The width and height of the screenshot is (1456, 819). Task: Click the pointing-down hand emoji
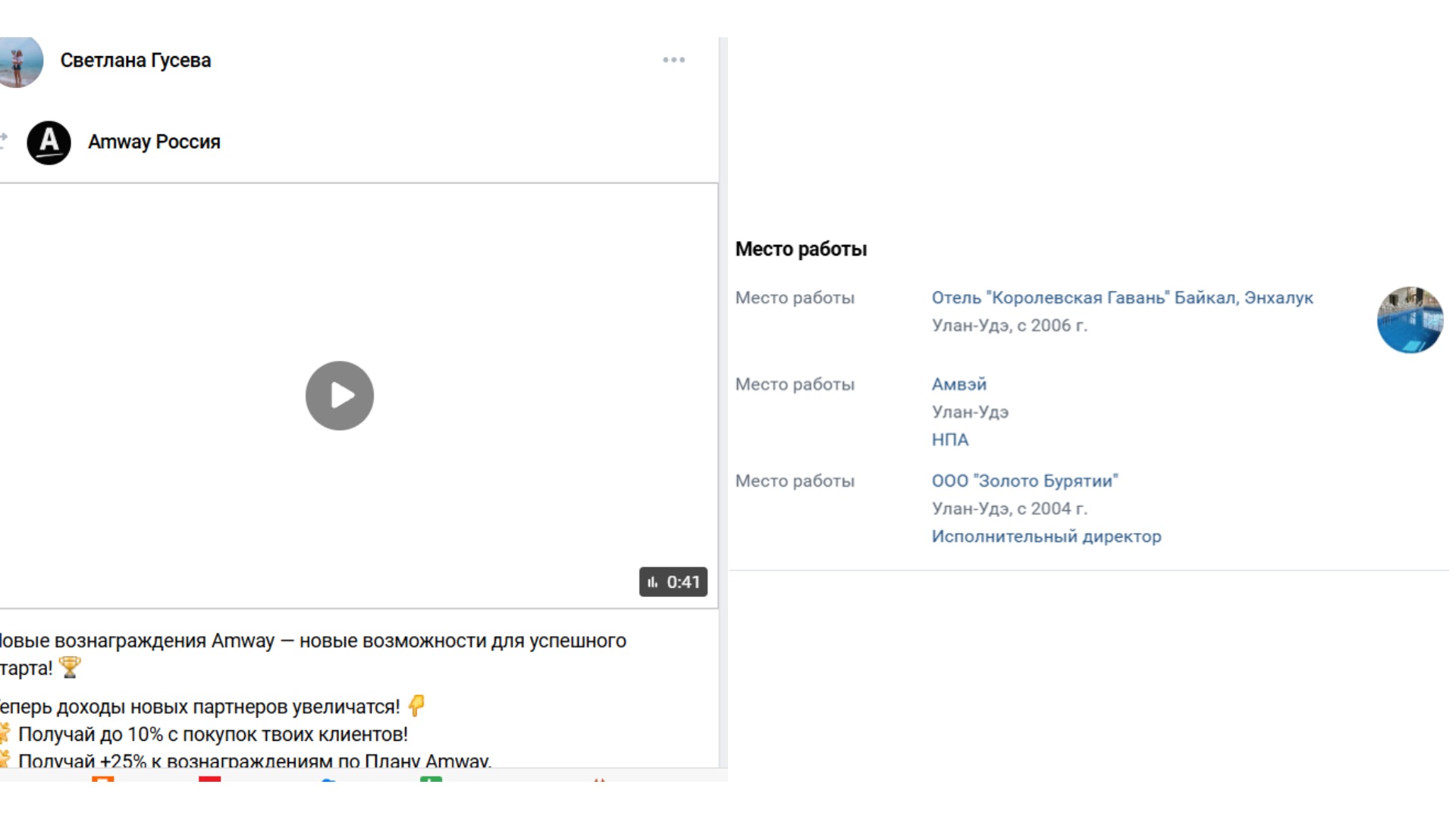(x=416, y=706)
